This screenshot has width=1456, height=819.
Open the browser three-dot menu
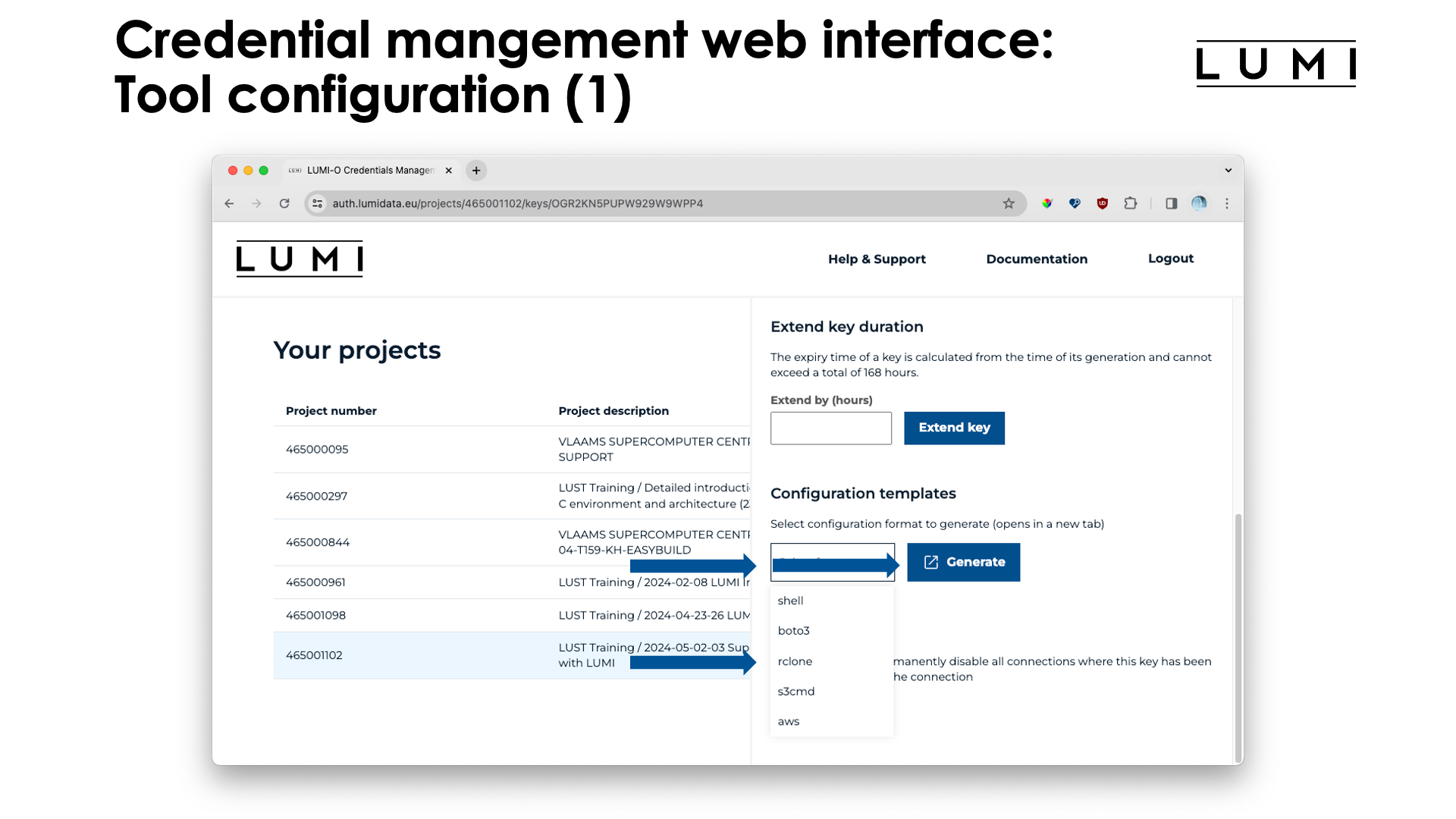[1227, 203]
